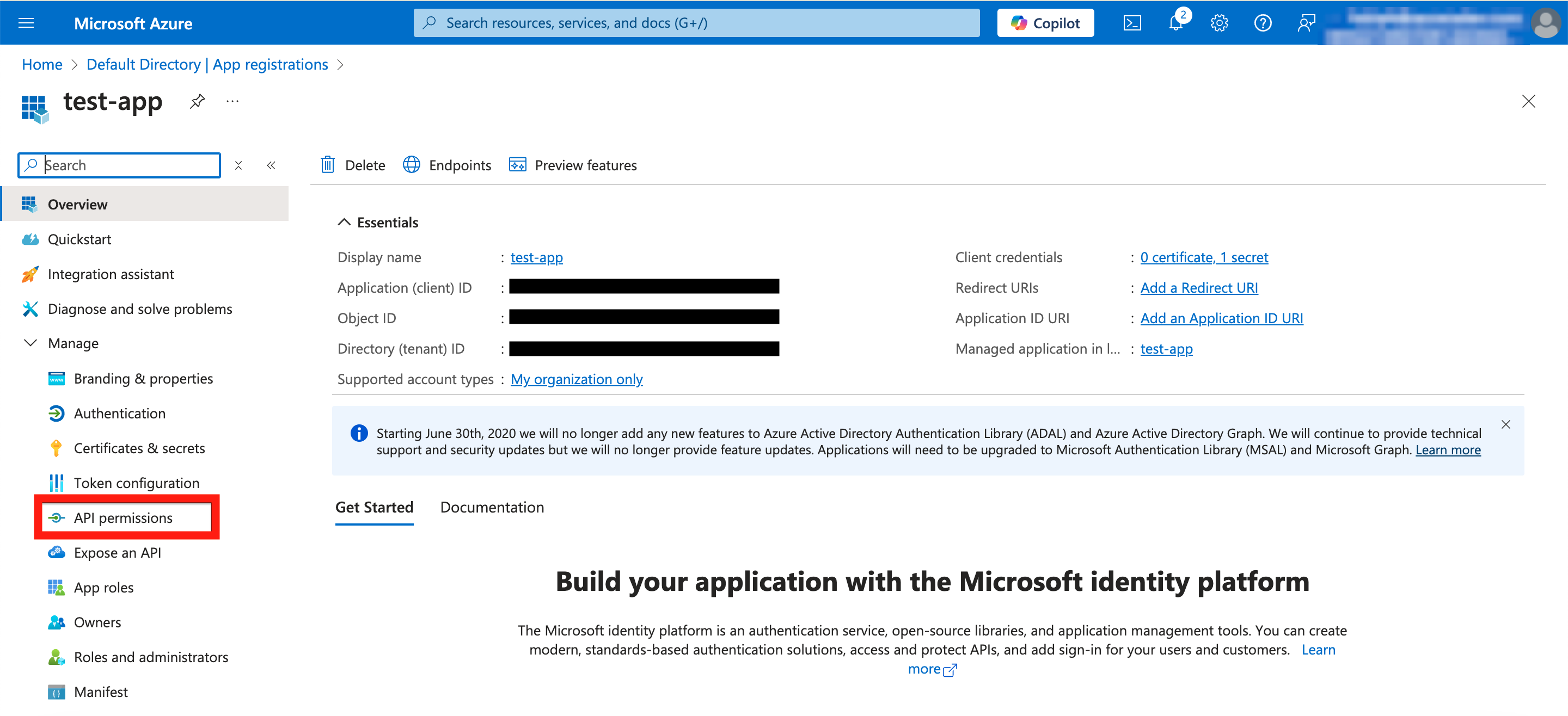Click the Owners people icon
Screen dimensions: 1568x716
coord(57,622)
